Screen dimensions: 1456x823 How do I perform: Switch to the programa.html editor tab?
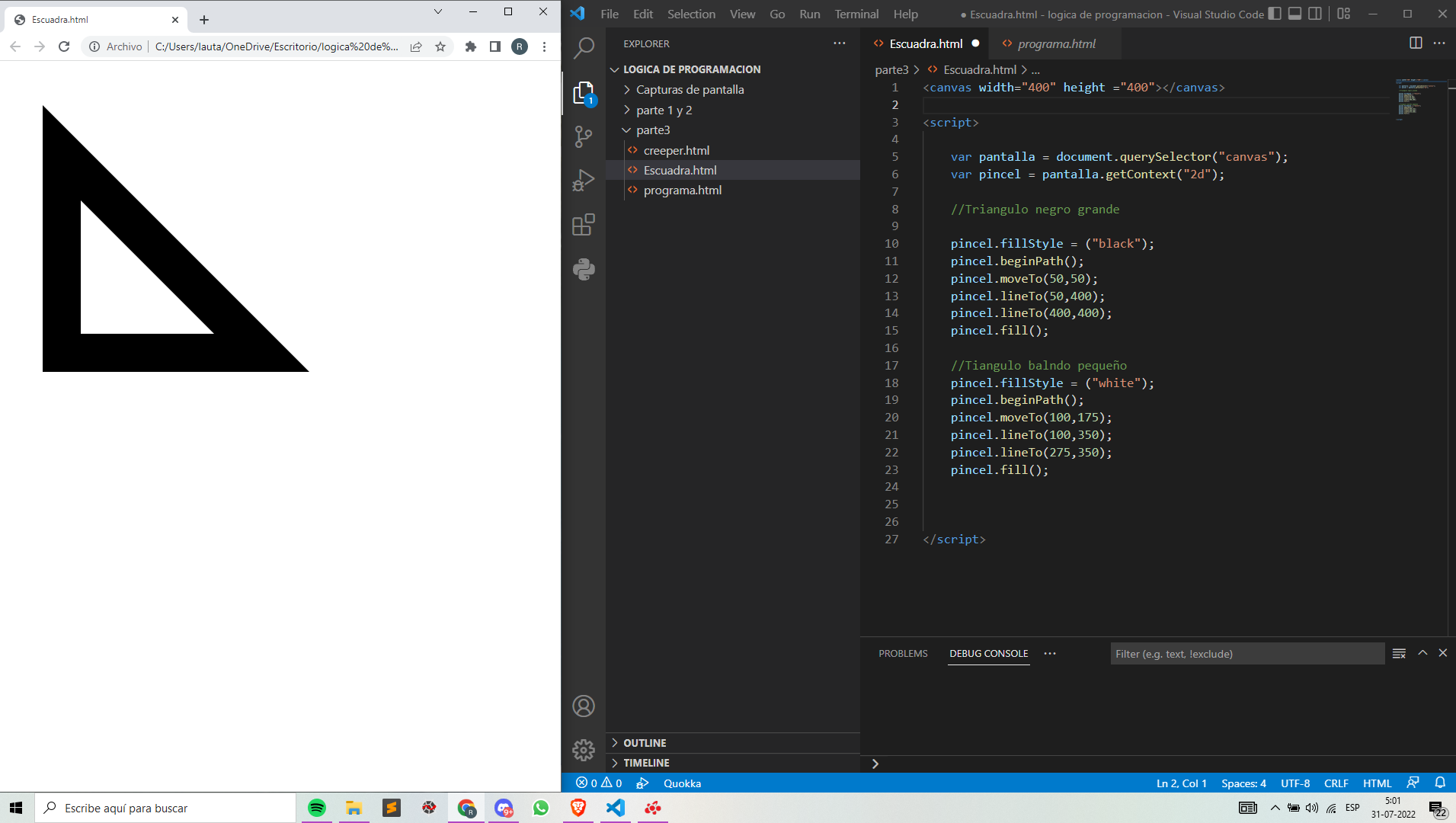[x=1056, y=43]
